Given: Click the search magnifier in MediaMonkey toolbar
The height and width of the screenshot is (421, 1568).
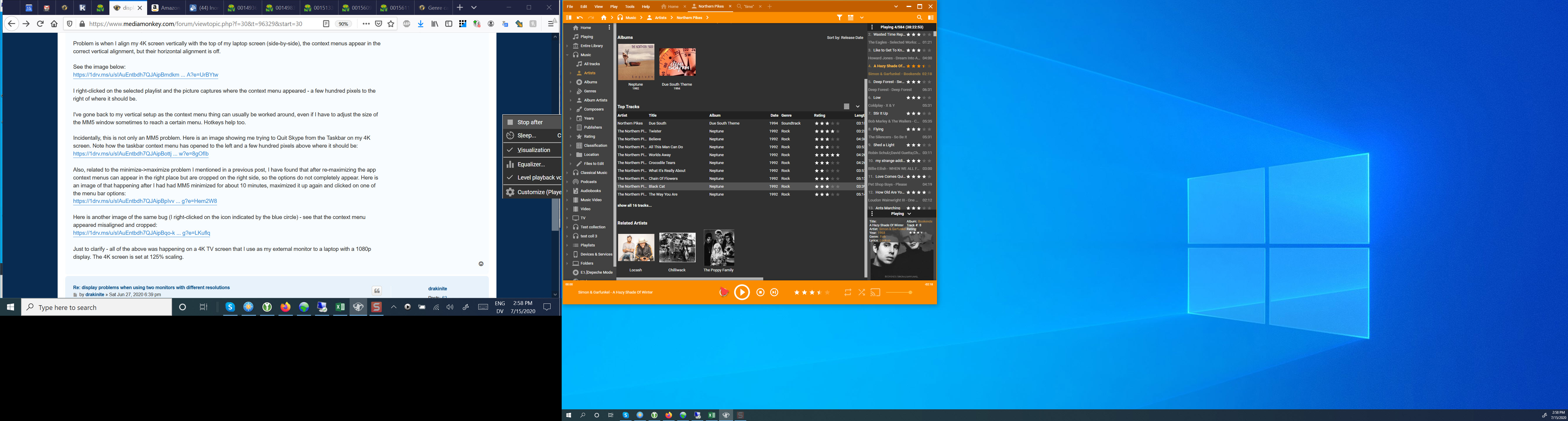Looking at the screenshot, I should click(919, 18).
